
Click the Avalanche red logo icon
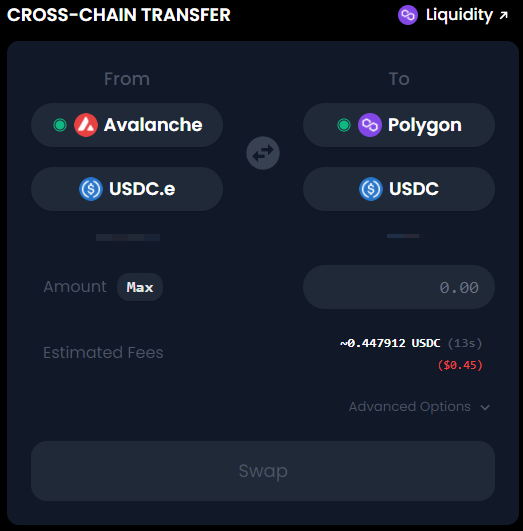pyautogui.click(x=86, y=125)
